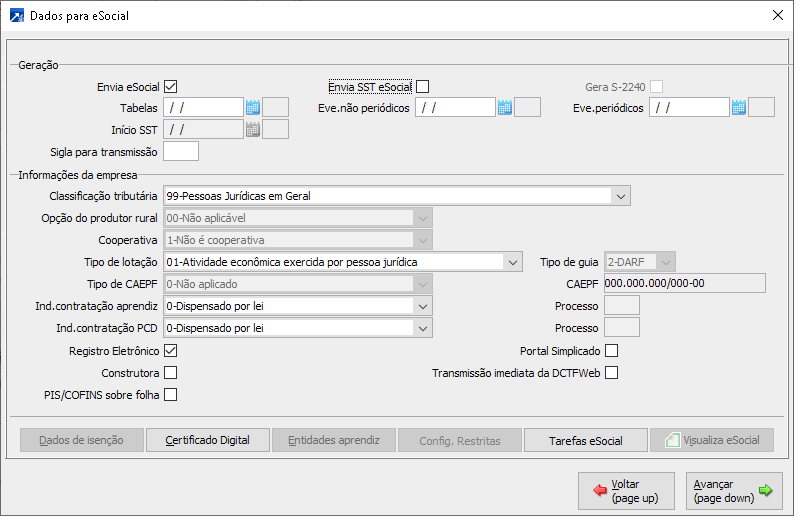Screen dimensions: 808x523
Task: Open Tarefas eSocial
Action: (586, 440)
